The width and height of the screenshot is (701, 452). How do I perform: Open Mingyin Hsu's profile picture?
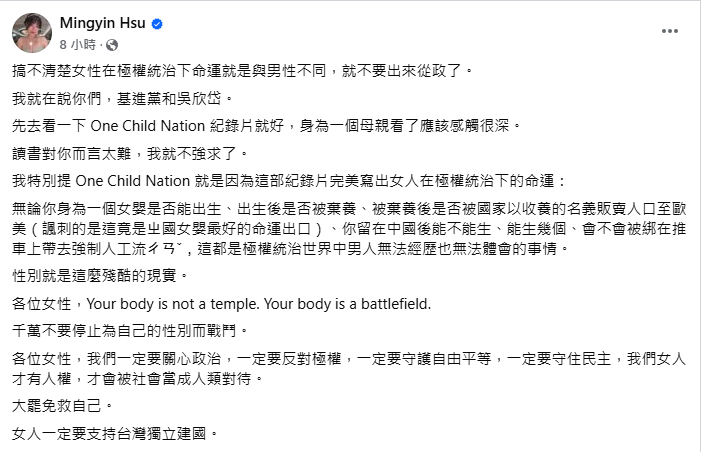(32, 33)
